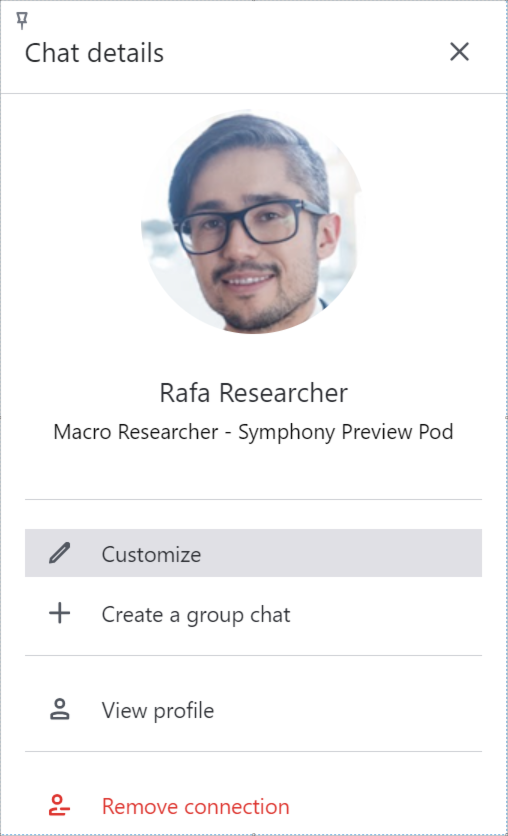Click the plus icon for group chat

[60, 613]
